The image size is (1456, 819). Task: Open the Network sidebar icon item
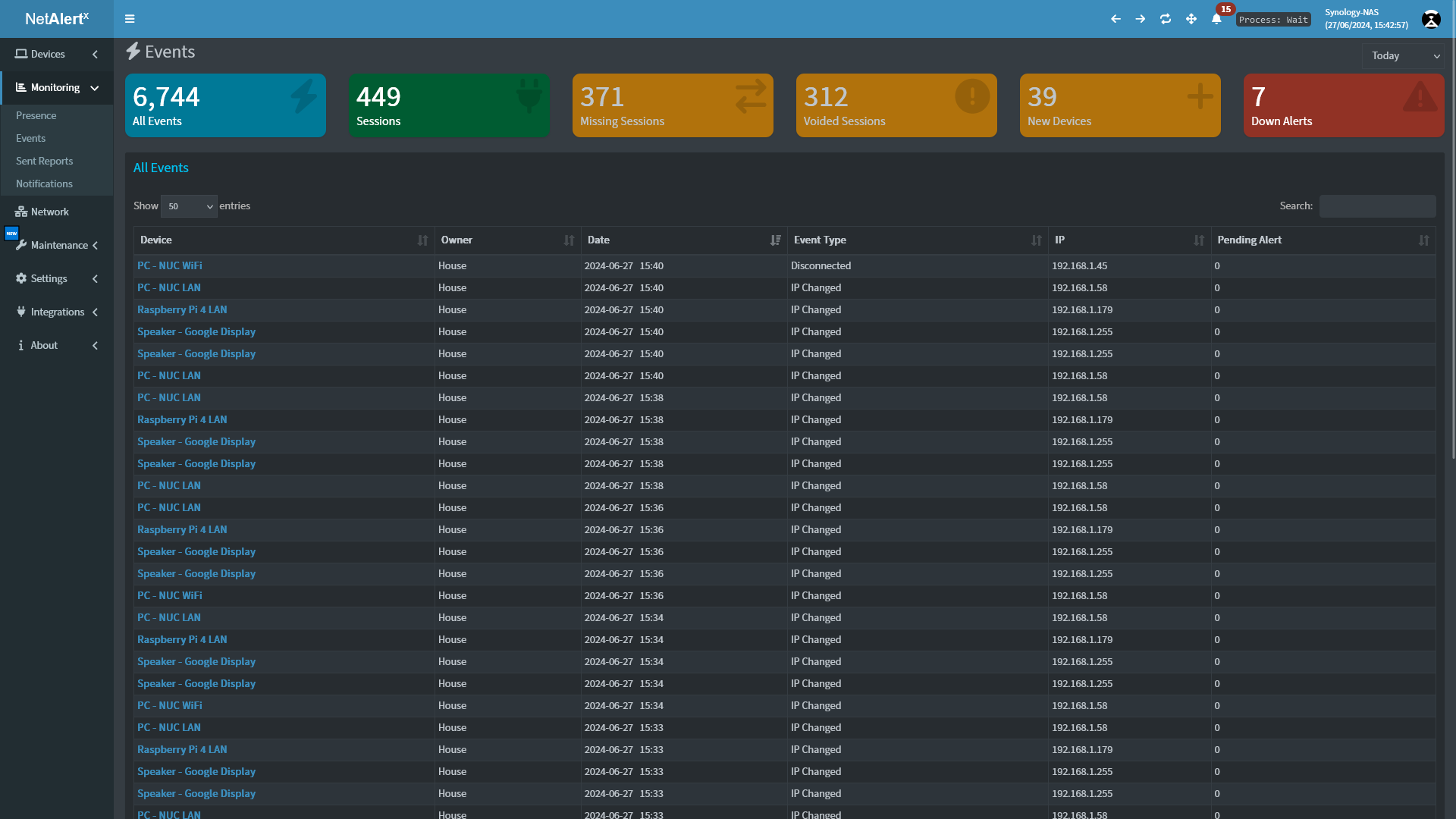click(x=42, y=212)
